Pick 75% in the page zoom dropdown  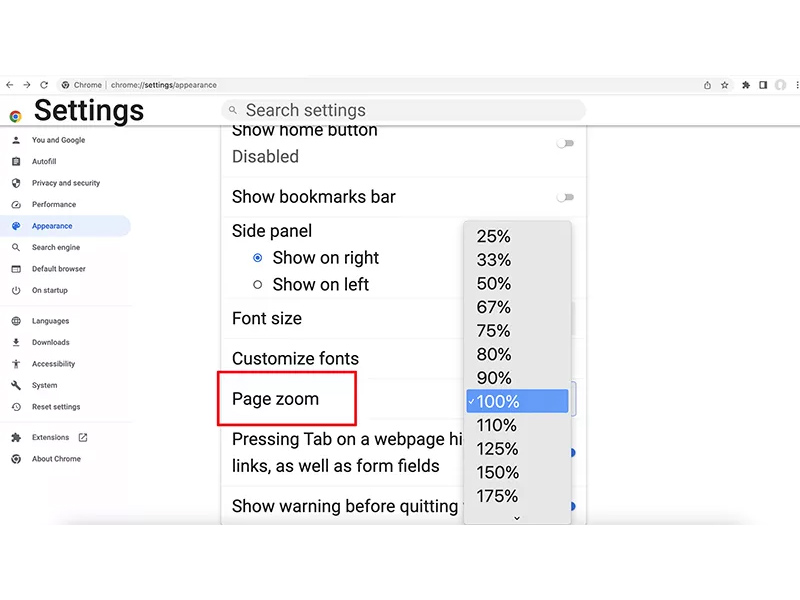(x=494, y=331)
